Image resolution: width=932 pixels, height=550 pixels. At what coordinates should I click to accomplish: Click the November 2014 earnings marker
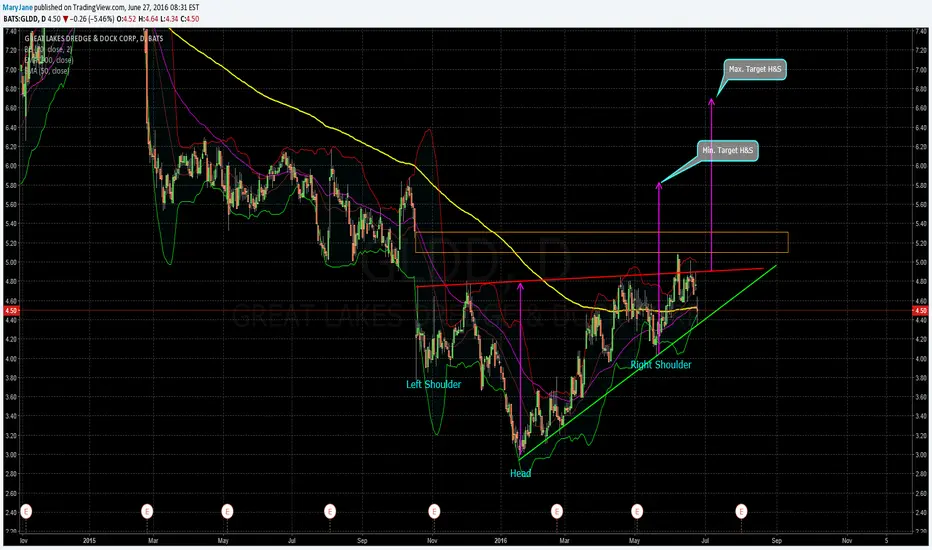click(x=26, y=511)
